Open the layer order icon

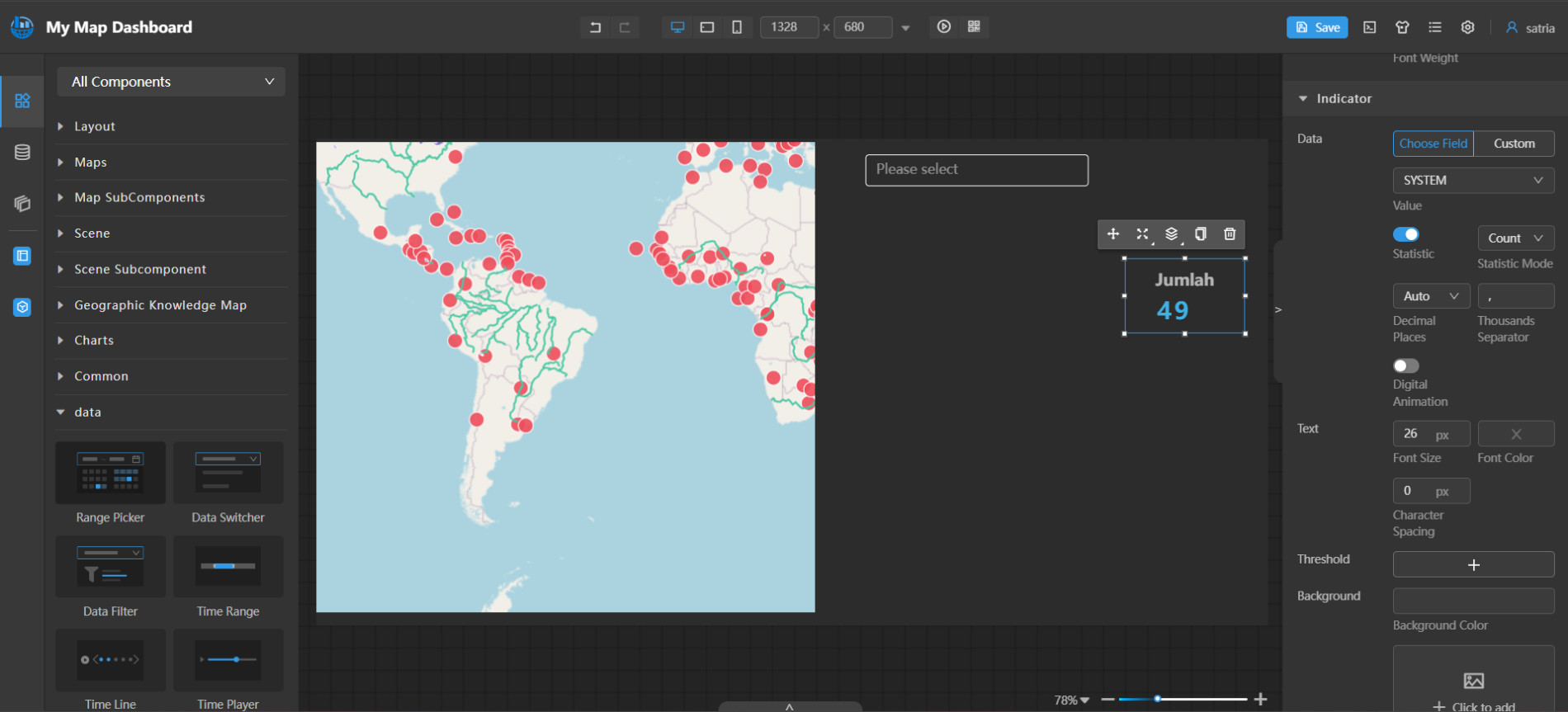coord(1171,234)
